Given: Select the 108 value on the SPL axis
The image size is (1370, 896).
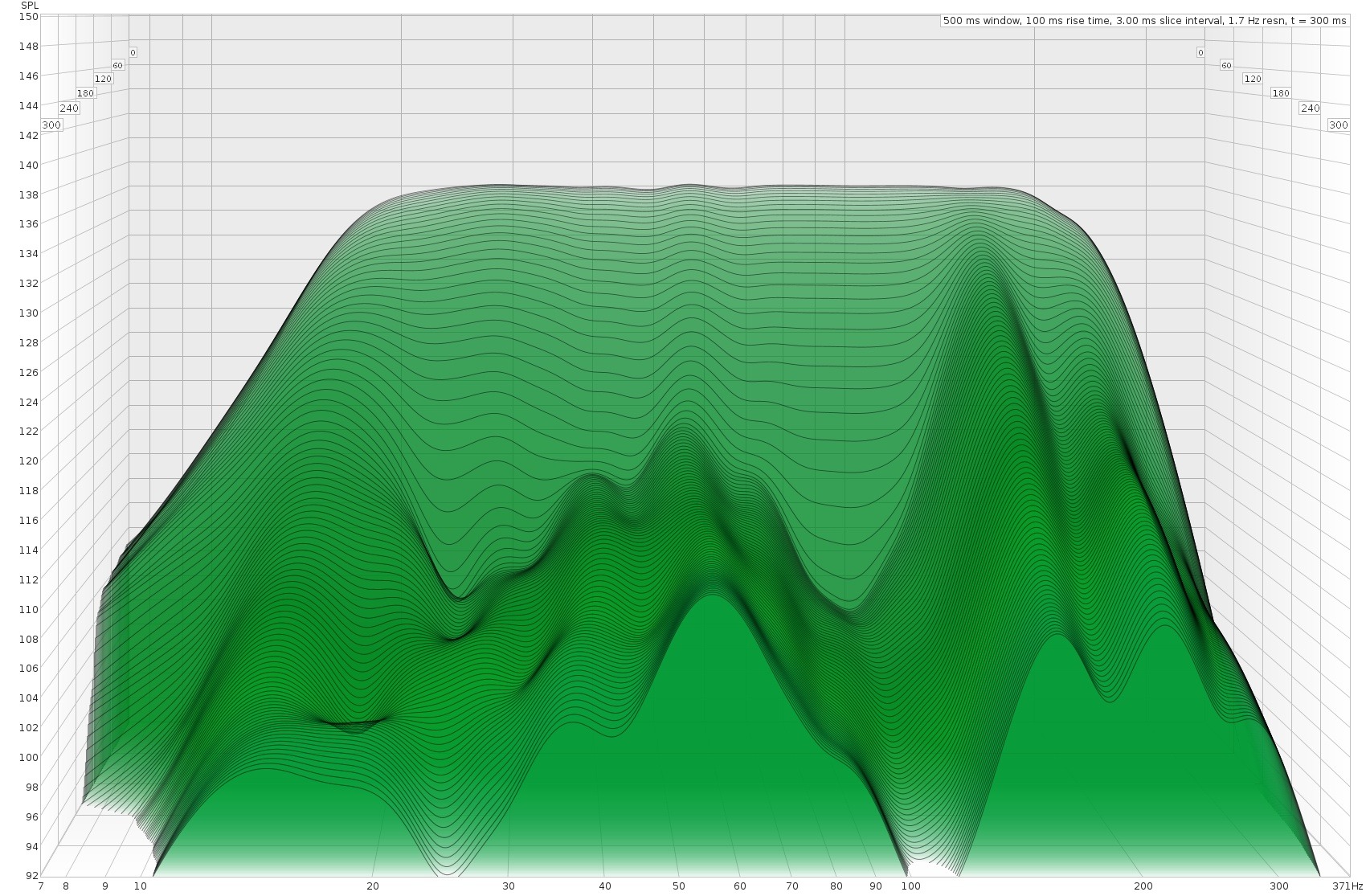Looking at the screenshot, I should point(29,640).
